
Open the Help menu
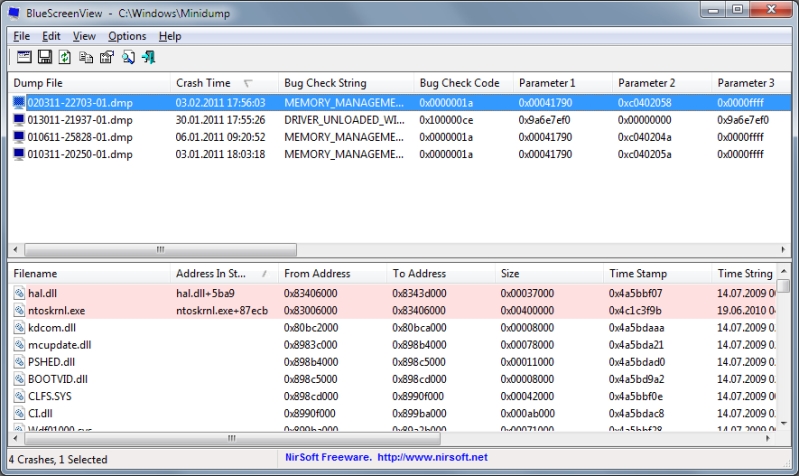pyautogui.click(x=170, y=36)
